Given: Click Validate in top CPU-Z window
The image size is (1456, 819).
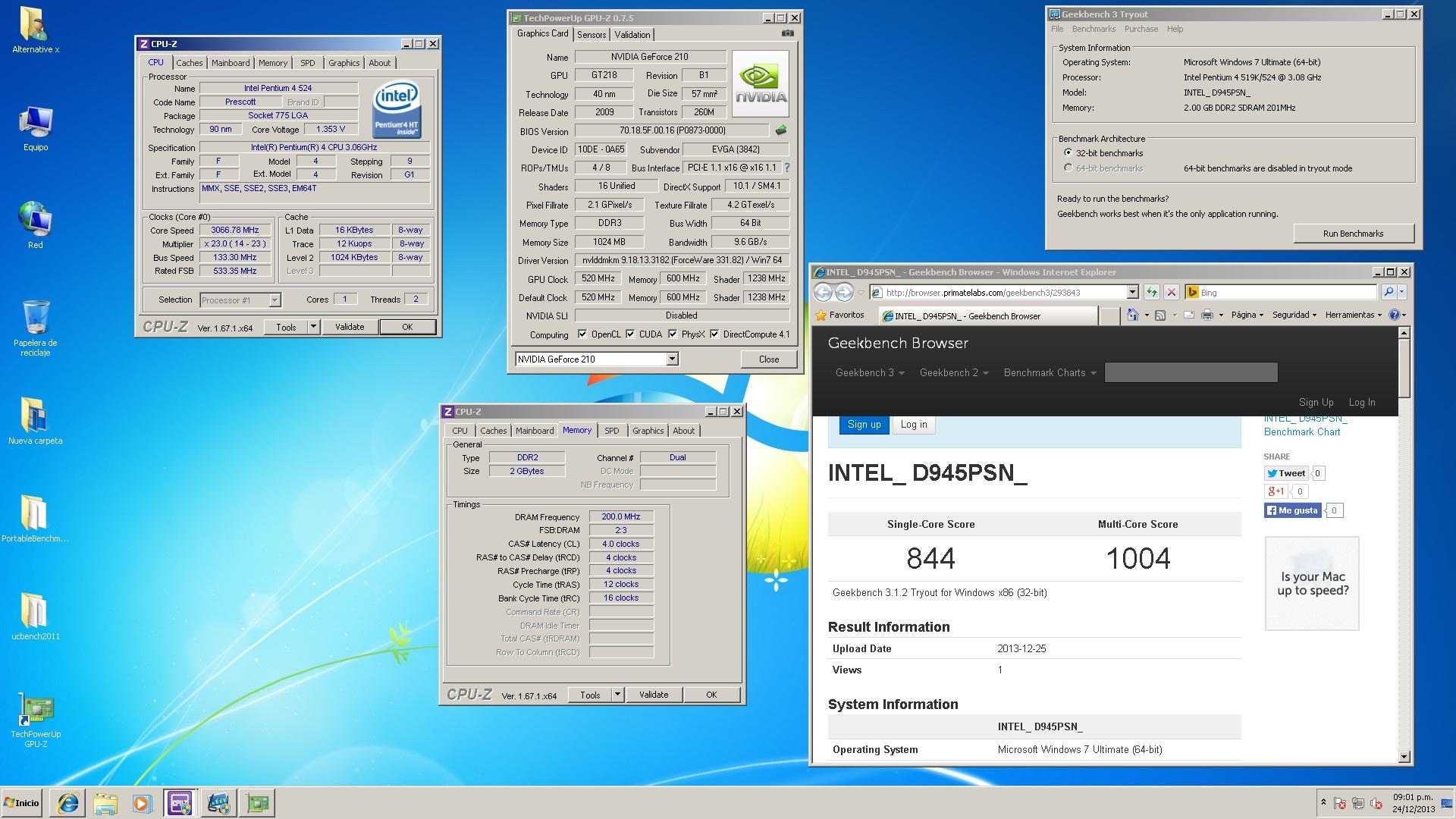Looking at the screenshot, I should 350,327.
